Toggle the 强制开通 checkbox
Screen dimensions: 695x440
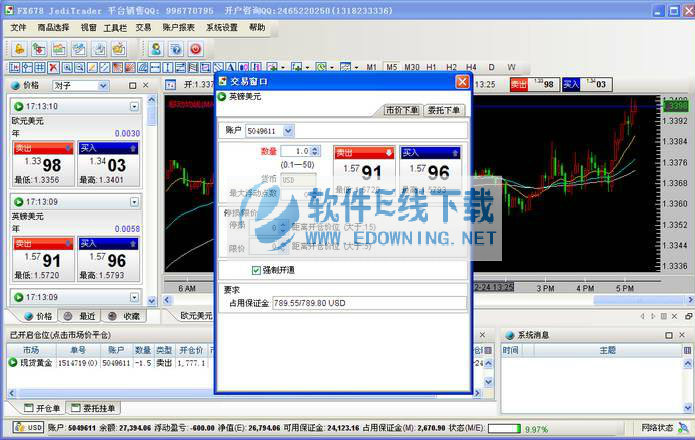coord(256,270)
